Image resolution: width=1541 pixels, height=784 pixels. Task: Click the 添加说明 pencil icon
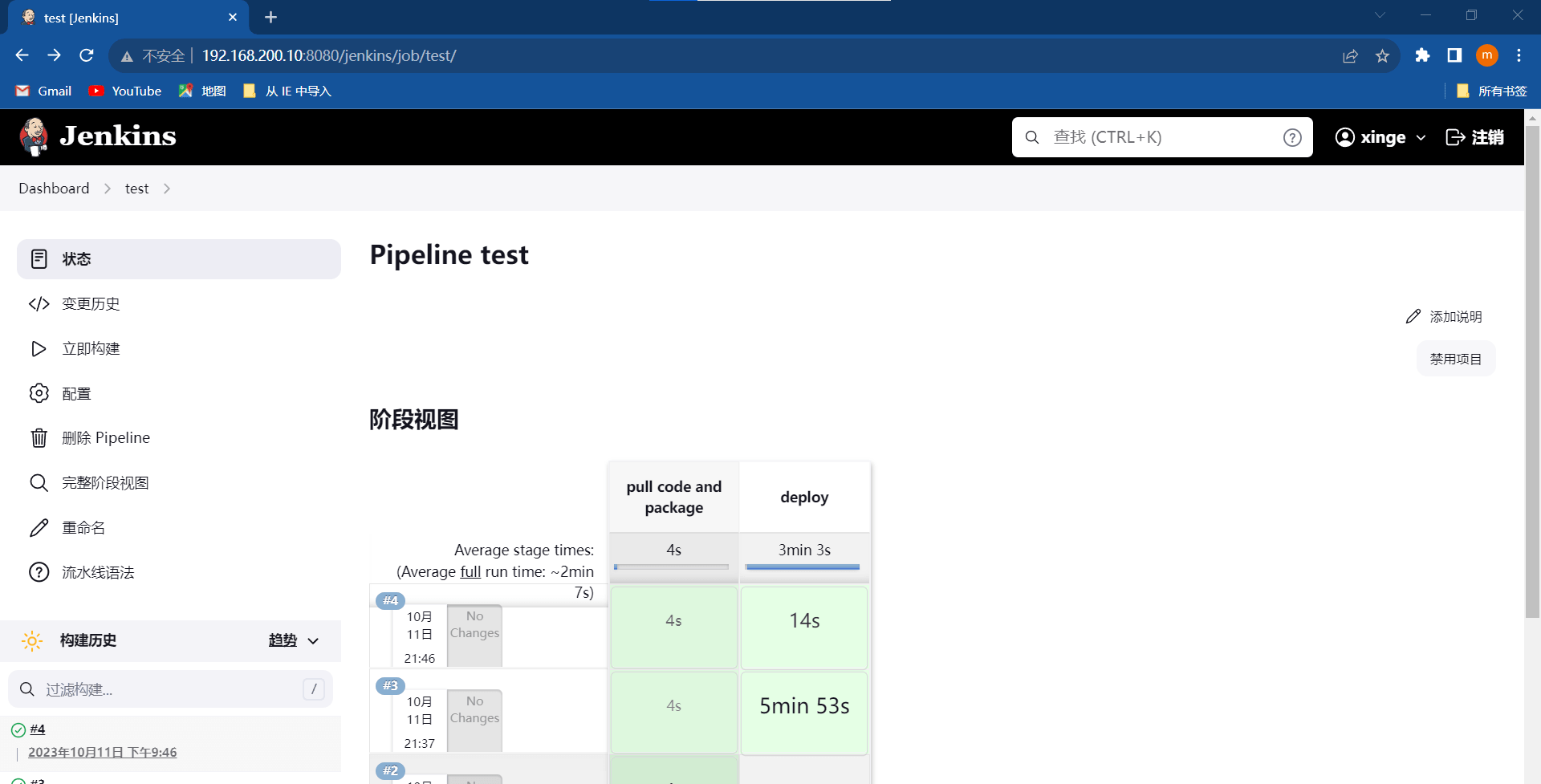pos(1413,317)
